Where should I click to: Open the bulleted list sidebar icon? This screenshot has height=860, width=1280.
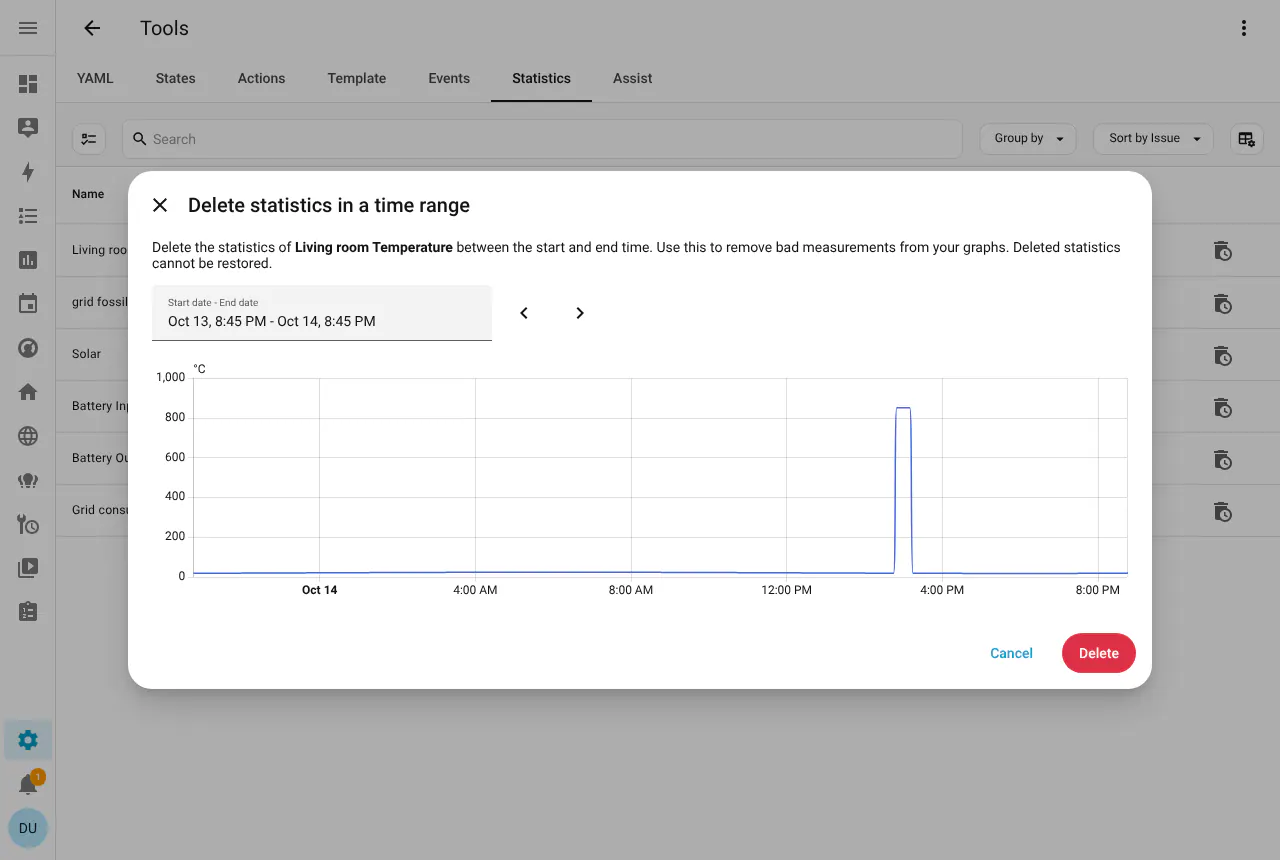tap(28, 216)
